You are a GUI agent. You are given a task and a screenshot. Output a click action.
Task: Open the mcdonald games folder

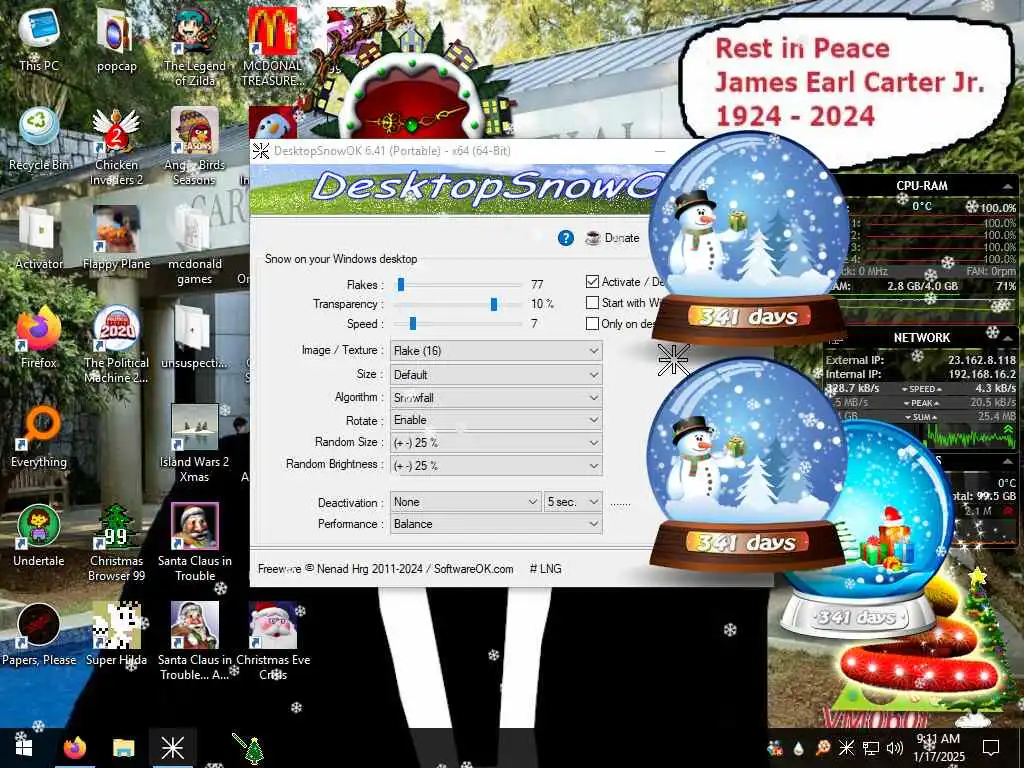click(195, 246)
